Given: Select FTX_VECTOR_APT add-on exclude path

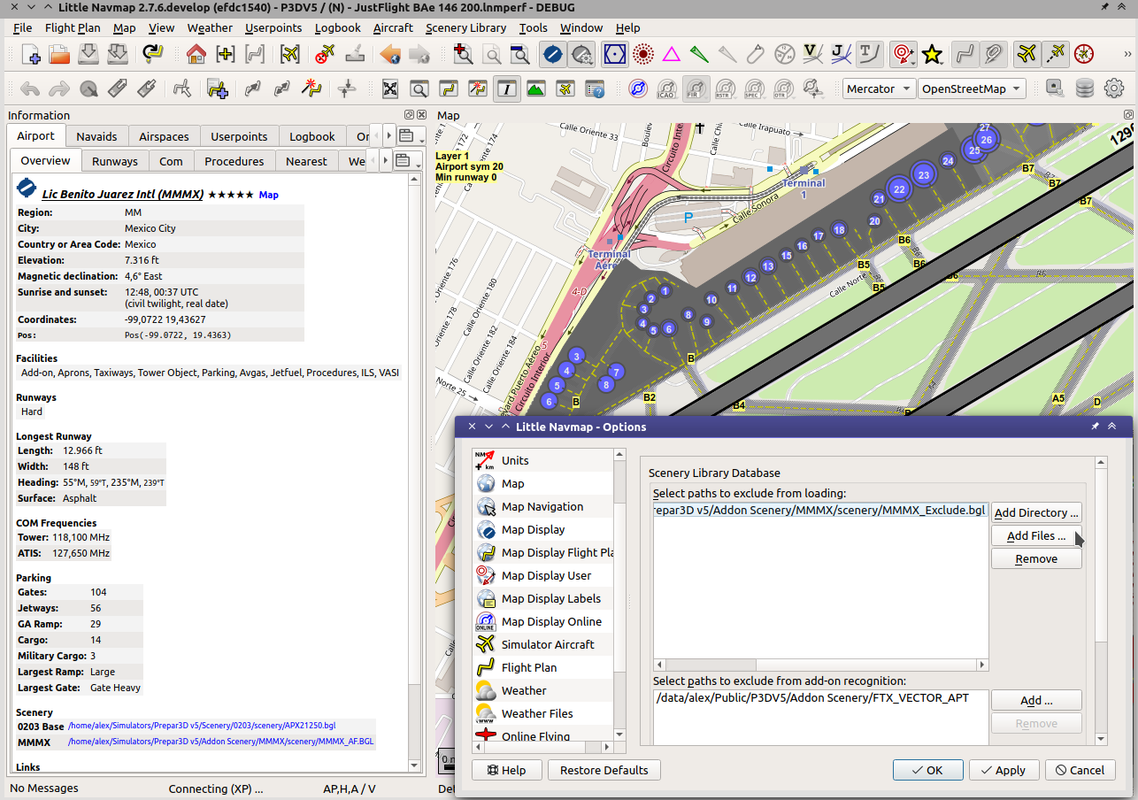Looking at the screenshot, I should pyautogui.click(x=820, y=698).
